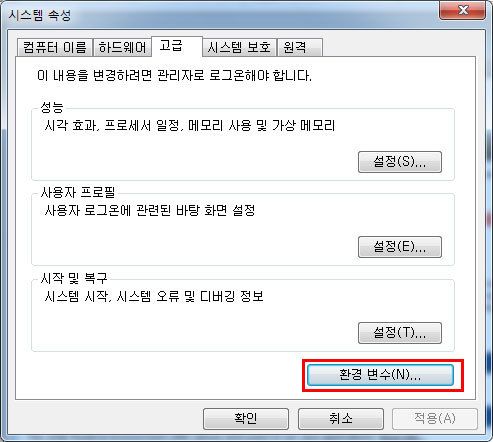The width and height of the screenshot is (493, 442).
Task: Select the 고급 tab
Action: point(177,46)
